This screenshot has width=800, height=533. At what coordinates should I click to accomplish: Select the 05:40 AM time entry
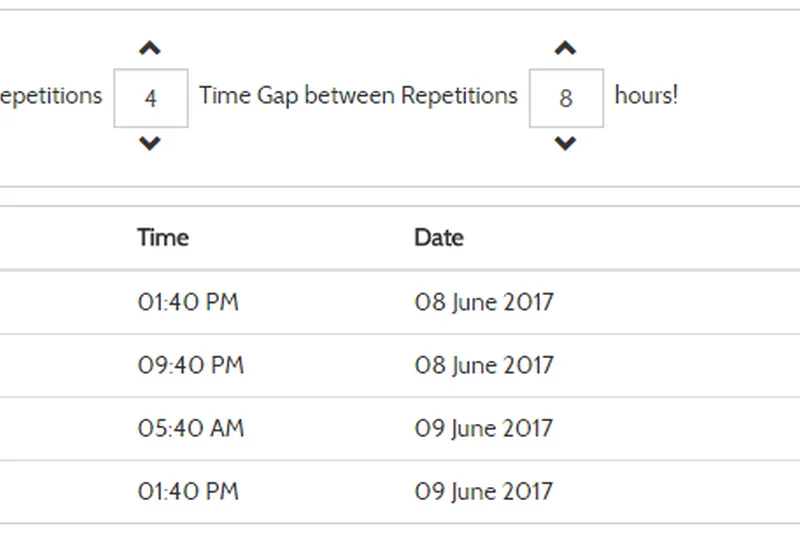pyautogui.click(x=190, y=429)
